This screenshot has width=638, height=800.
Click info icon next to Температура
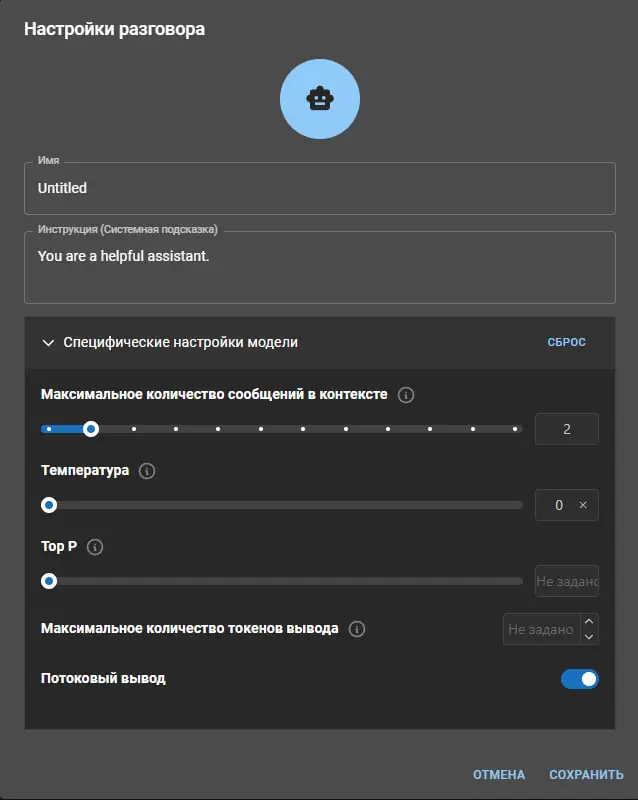click(147, 471)
